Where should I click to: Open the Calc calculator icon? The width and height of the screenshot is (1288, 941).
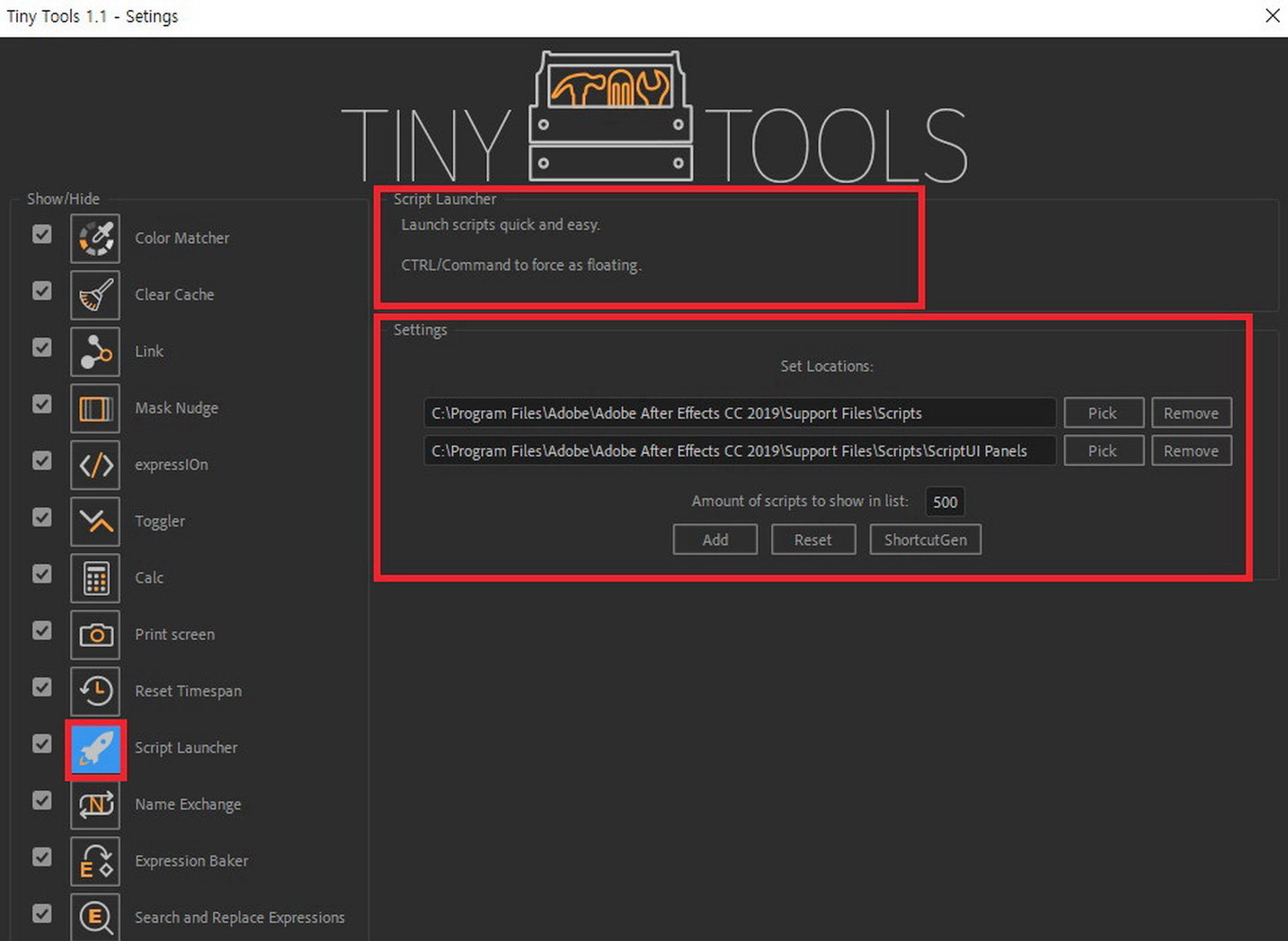[x=95, y=578]
